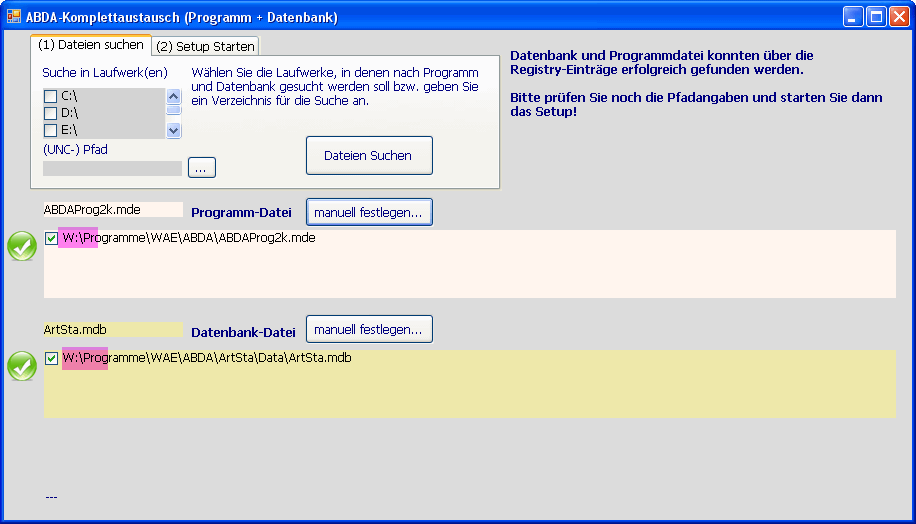Uncheck the ABDAProg2k.mde path checkbox

(x=52, y=239)
